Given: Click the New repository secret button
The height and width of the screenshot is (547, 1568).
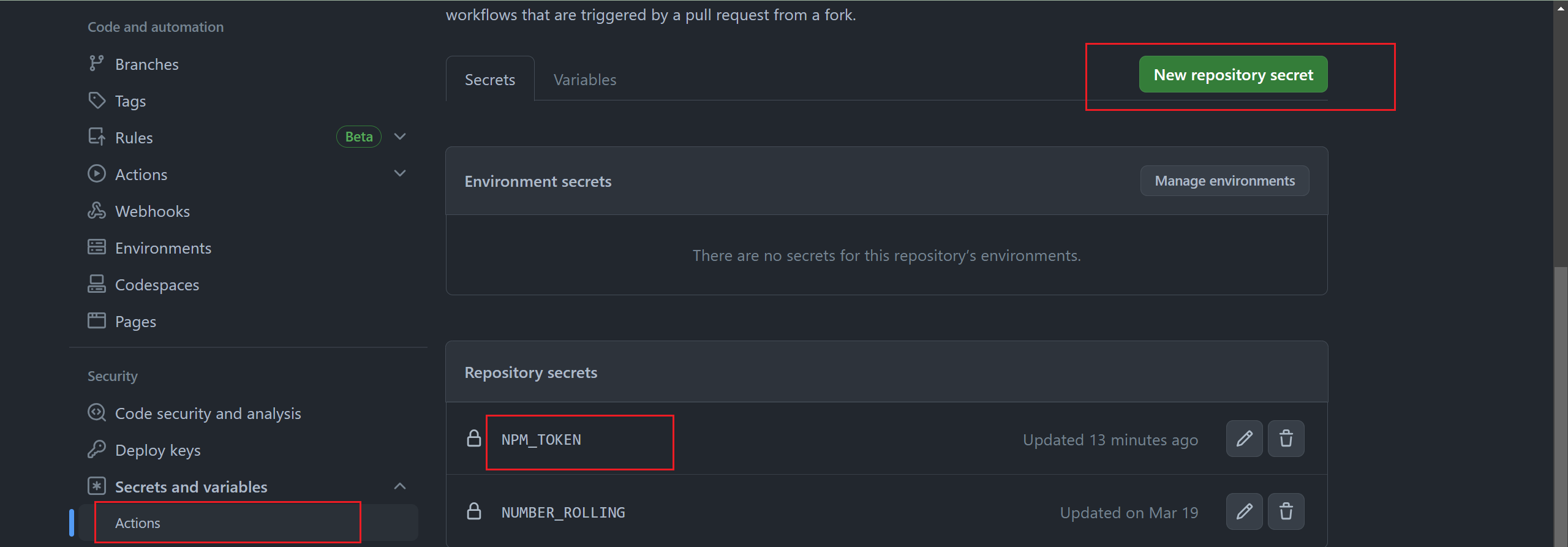Looking at the screenshot, I should pos(1233,74).
